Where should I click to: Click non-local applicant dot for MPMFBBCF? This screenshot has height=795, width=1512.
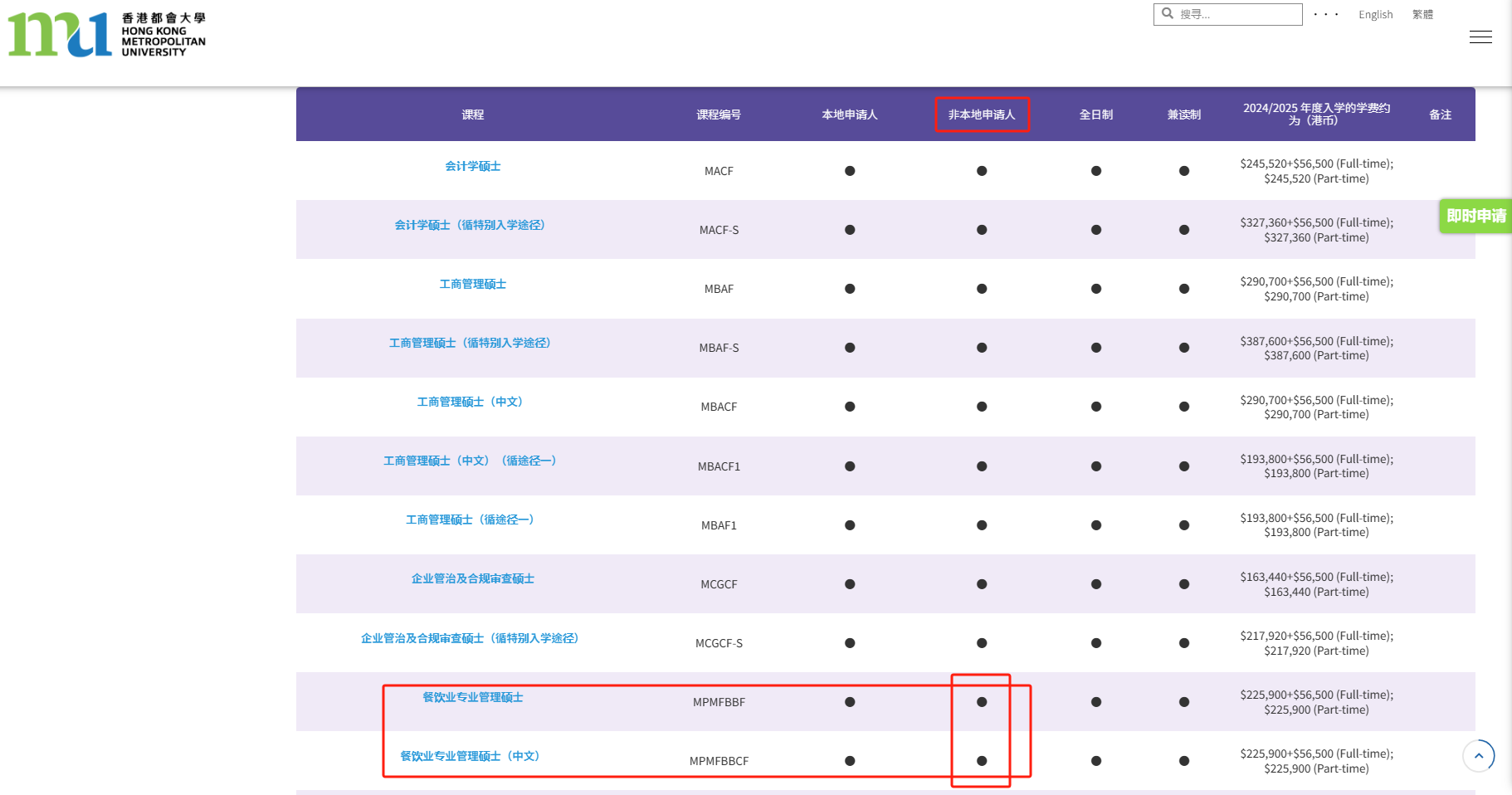982,761
